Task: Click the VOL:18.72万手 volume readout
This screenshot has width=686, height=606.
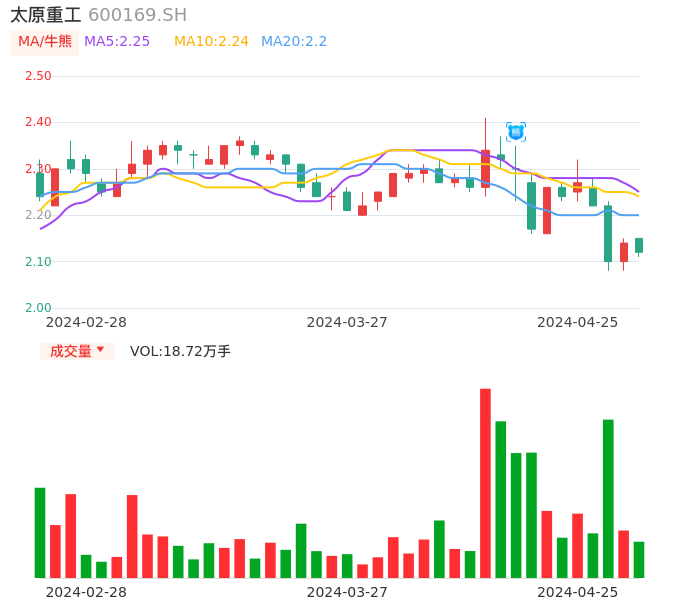Action: pyautogui.click(x=180, y=351)
